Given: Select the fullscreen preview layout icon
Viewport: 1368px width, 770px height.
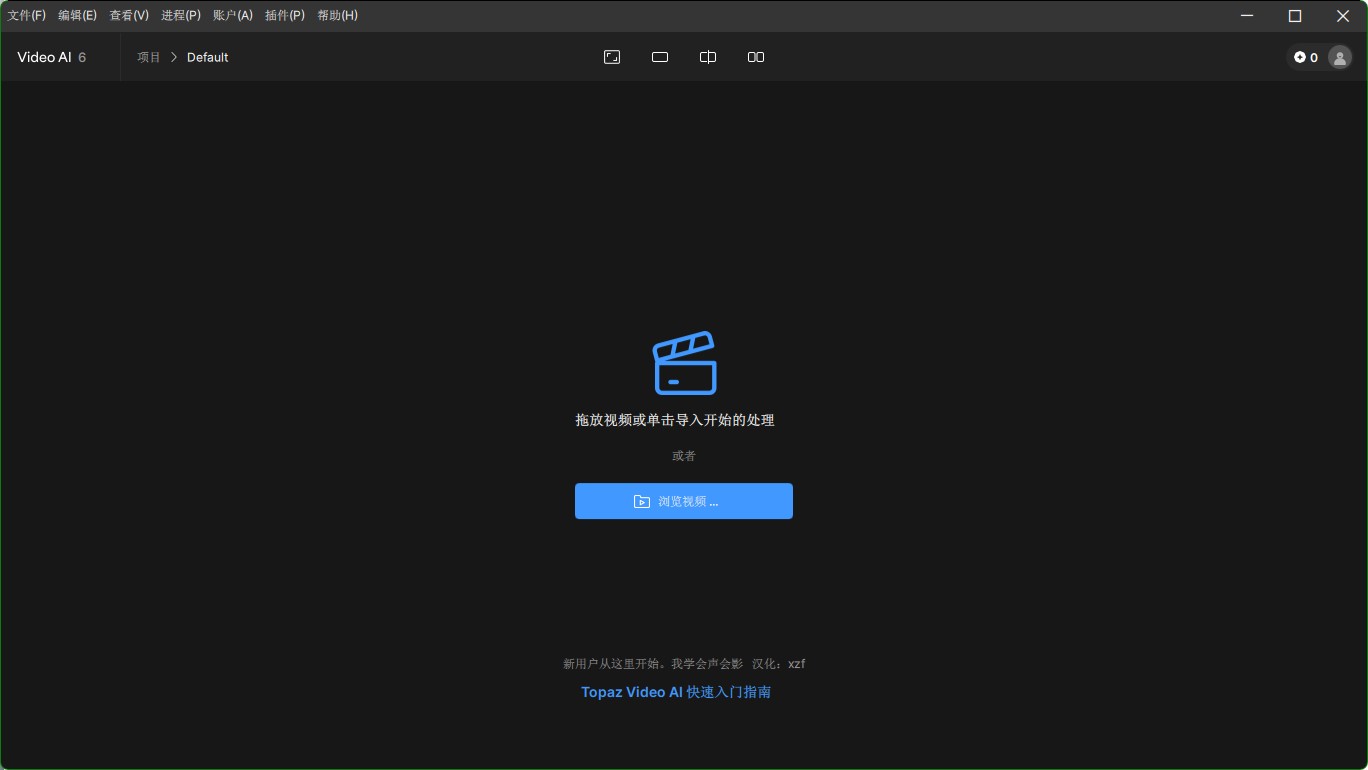Looking at the screenshot, I should pos(612,57).
